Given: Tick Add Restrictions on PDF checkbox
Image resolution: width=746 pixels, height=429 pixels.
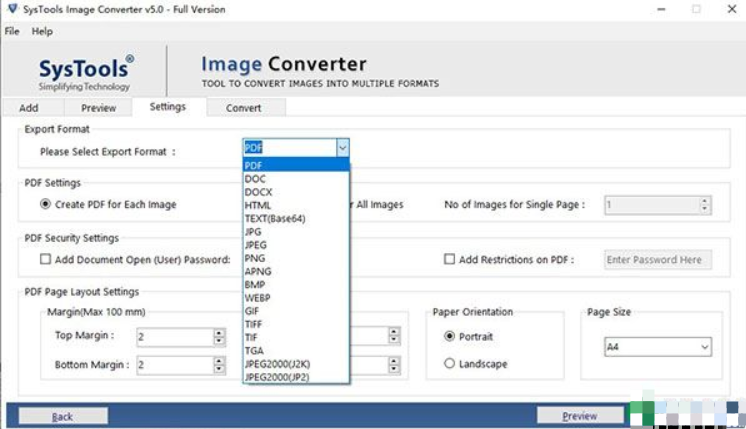Looking at the screenshot, I should pyautogui.click(x=449, y=259).
